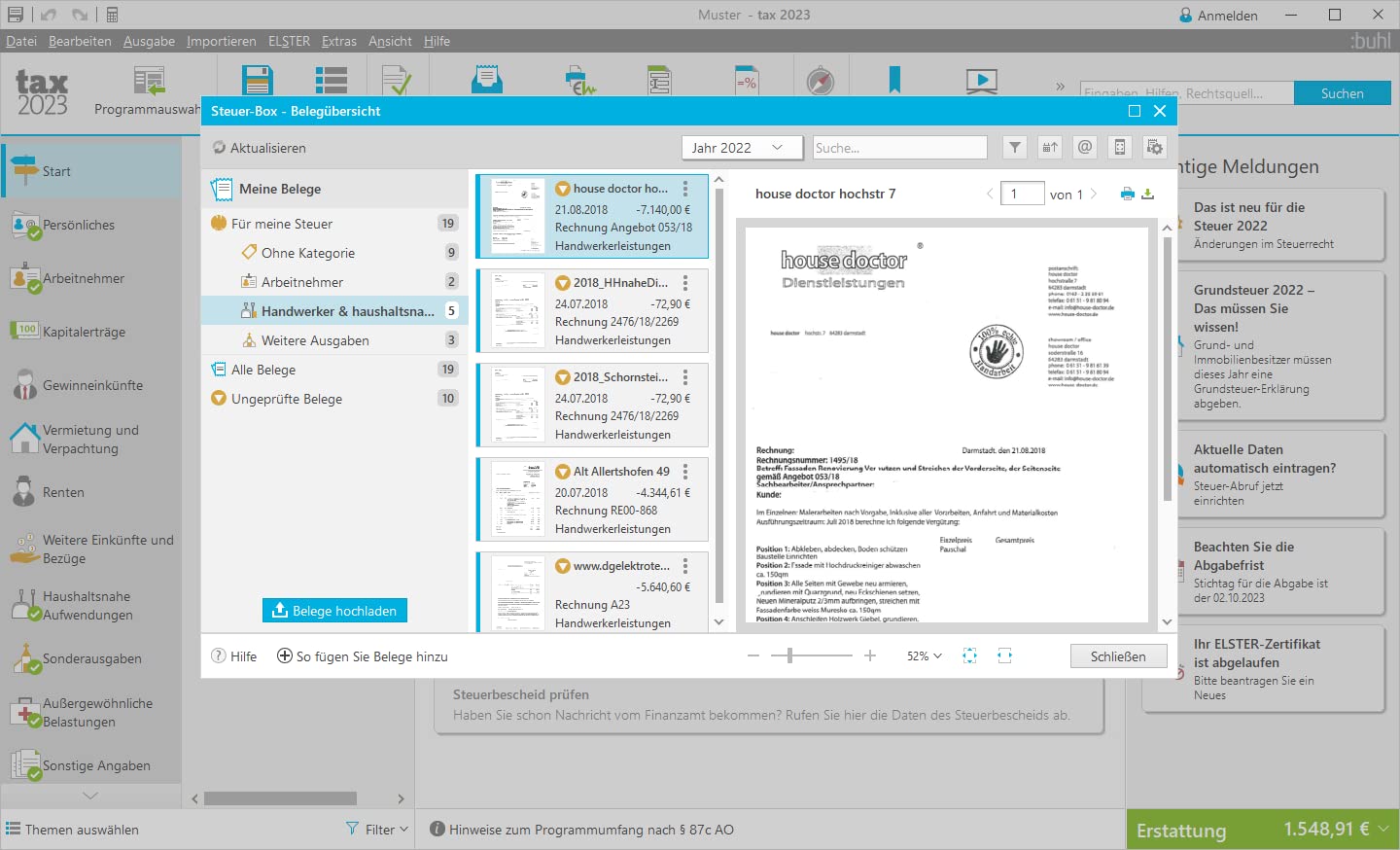Toggle check status on Alt Allertshofen 49 receipt
The image size is (1400, 850).
click(562, 472)
